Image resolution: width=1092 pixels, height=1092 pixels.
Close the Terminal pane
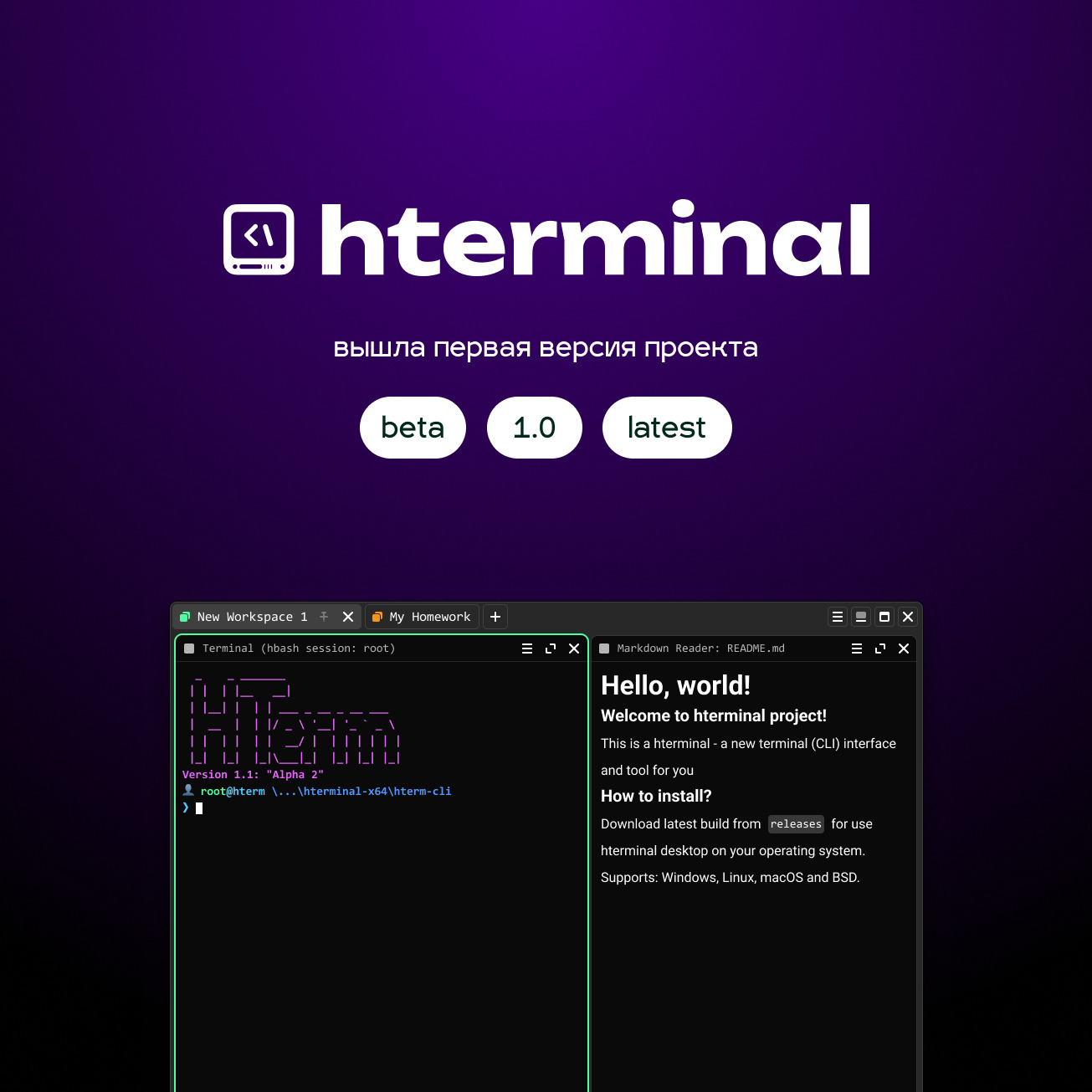(x=574, y=649)
